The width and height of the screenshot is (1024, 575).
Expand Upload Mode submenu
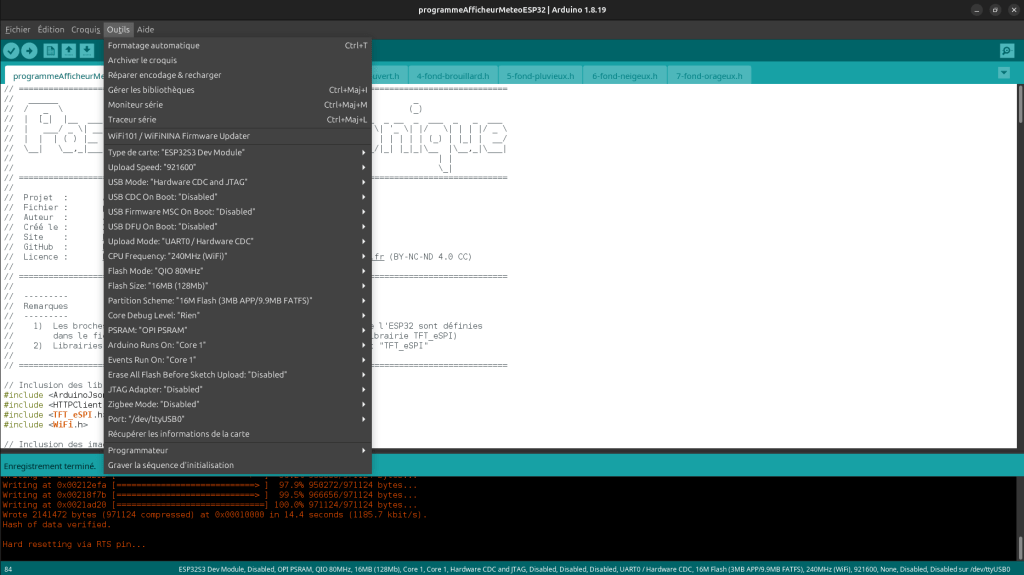point(238,241)
